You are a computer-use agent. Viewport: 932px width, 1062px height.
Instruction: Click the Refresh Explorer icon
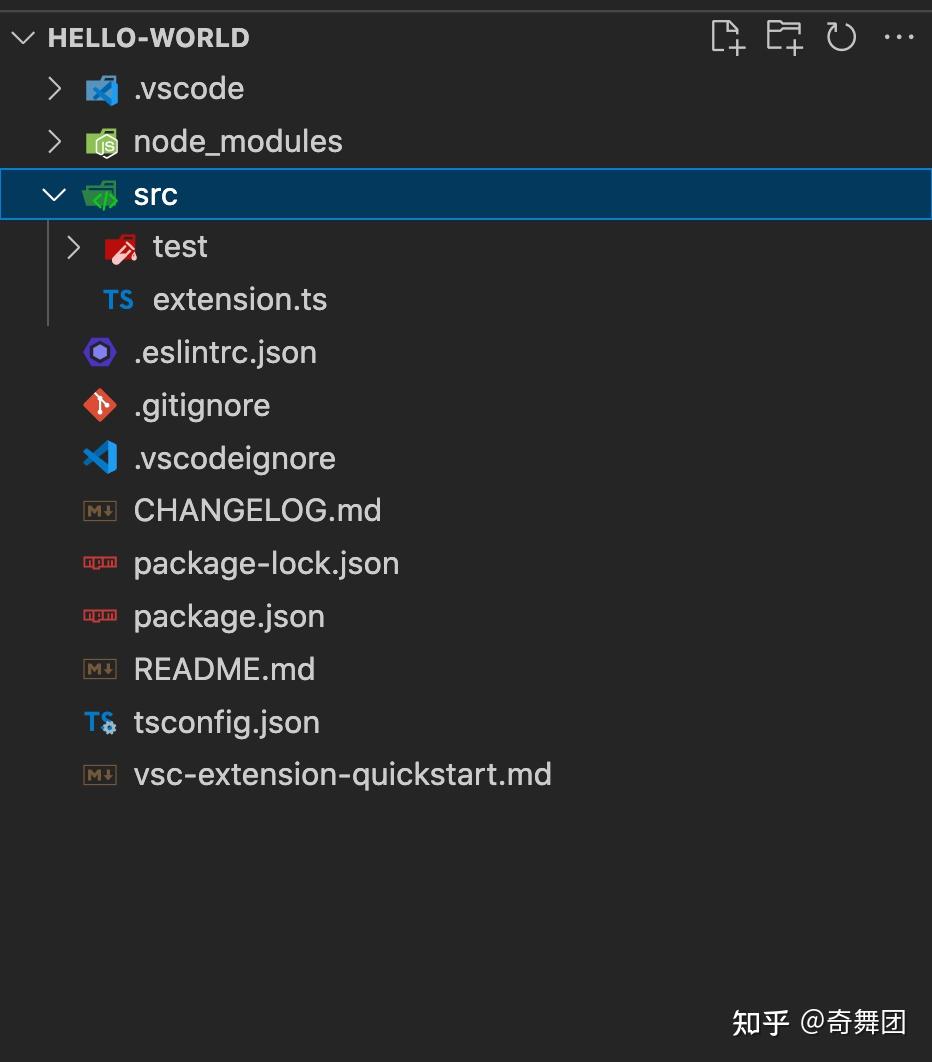tap(841, 37)
